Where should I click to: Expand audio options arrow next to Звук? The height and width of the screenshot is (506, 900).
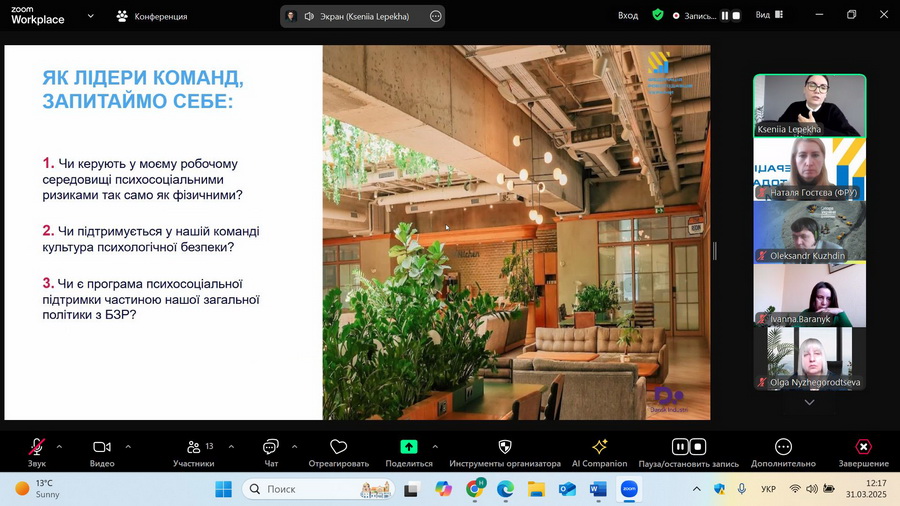click(x=59, y=446)
